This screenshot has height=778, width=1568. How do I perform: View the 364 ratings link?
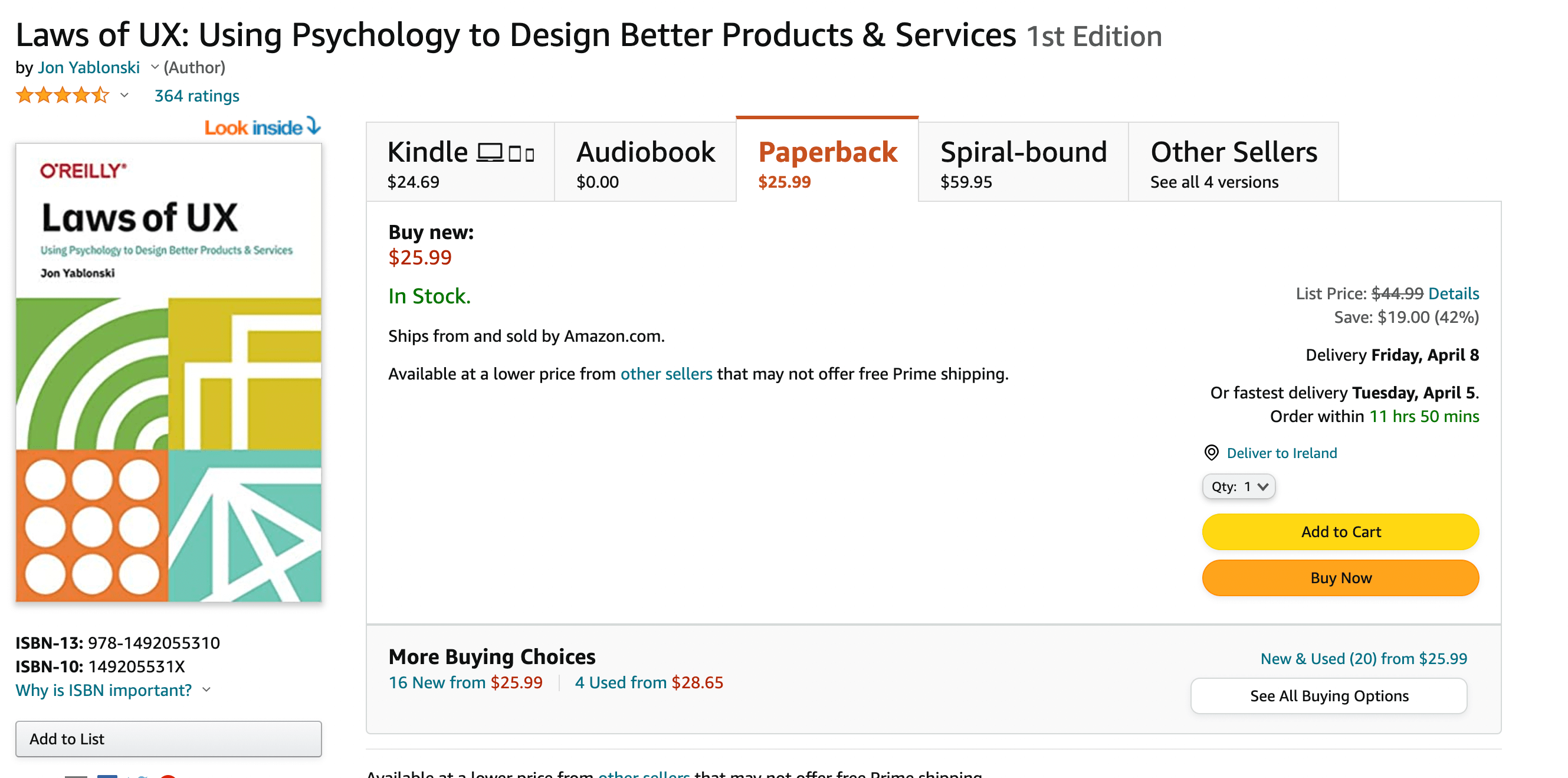(x=196, y=95)
